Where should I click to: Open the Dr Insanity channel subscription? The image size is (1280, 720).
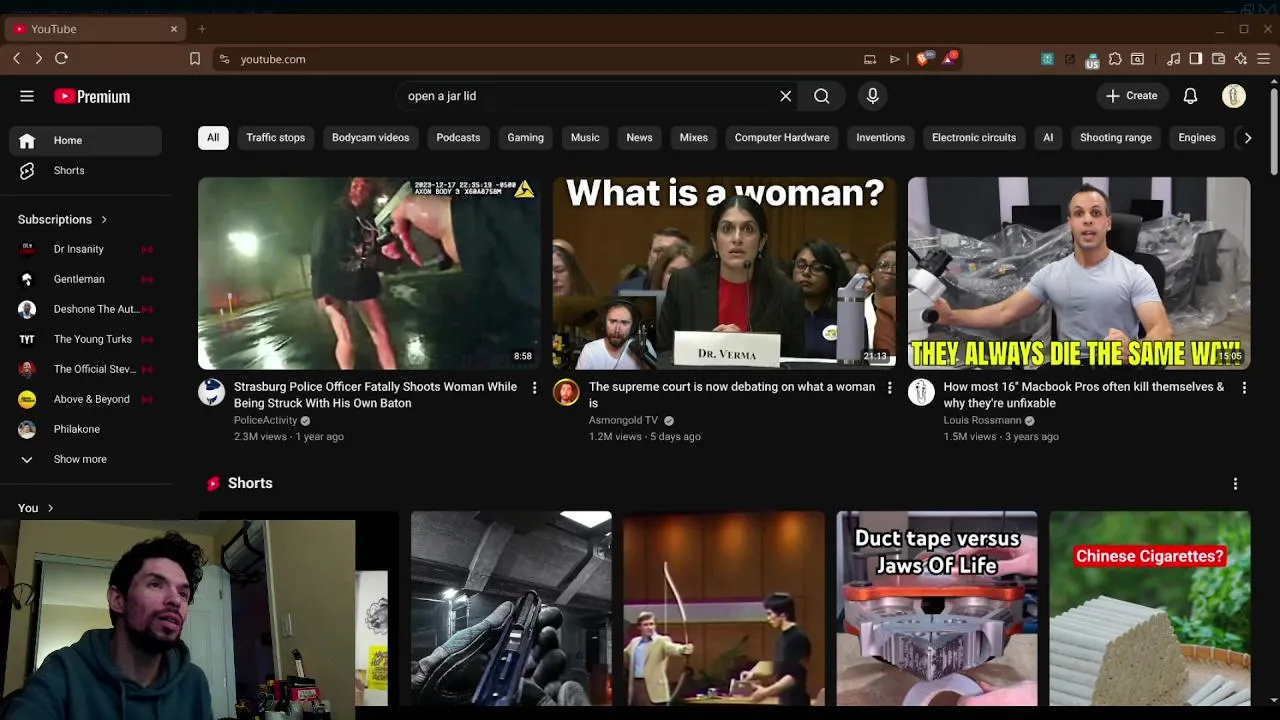coord(85,249)
